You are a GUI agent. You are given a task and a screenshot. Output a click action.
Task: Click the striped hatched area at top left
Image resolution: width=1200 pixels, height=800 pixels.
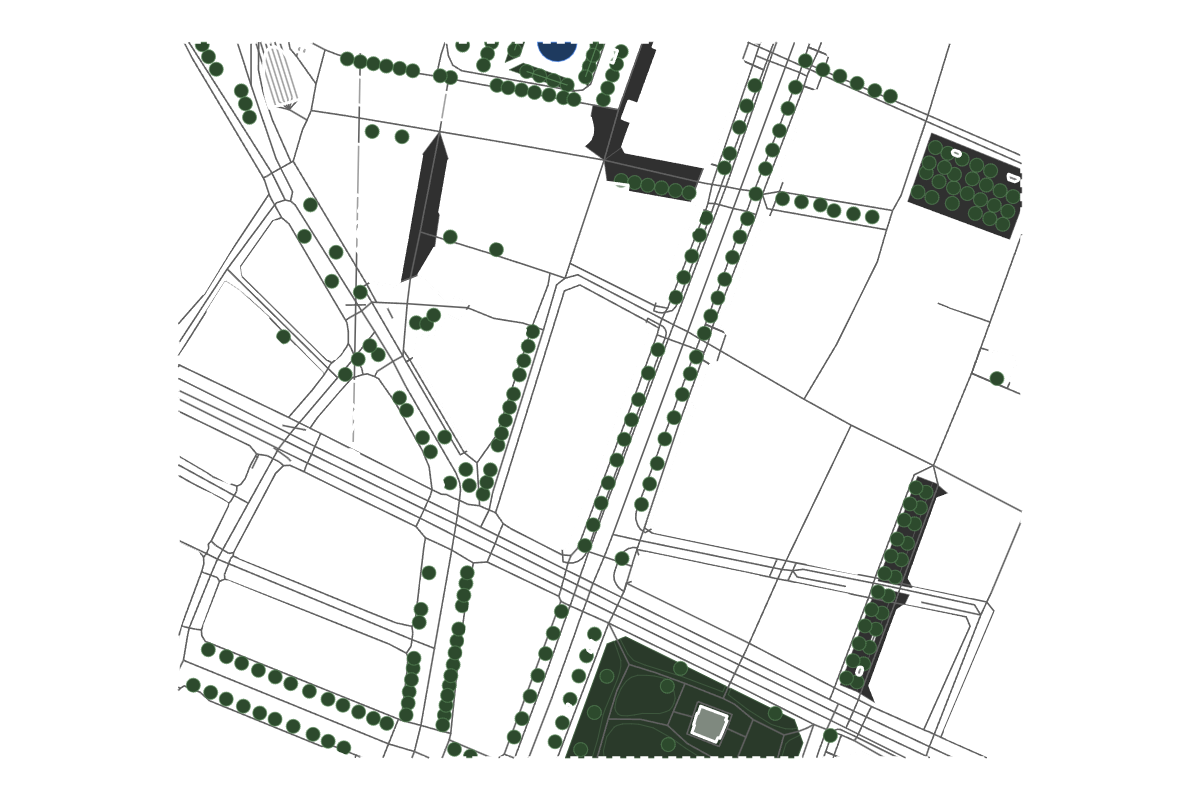(x=280, y=76)
